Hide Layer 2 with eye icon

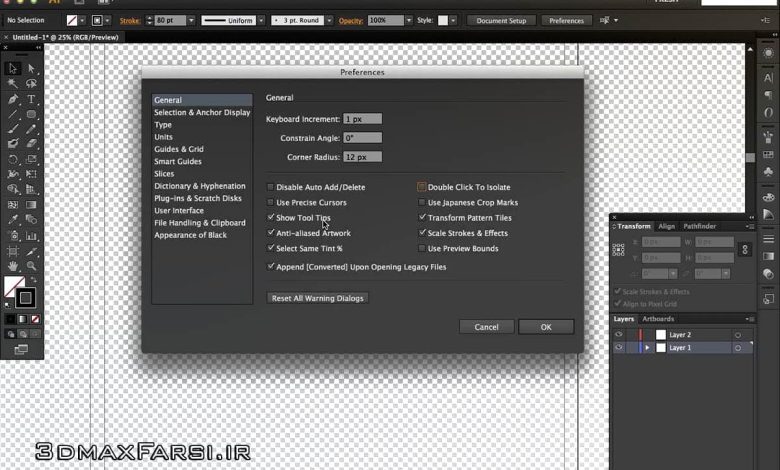click(x=619, y=335)
